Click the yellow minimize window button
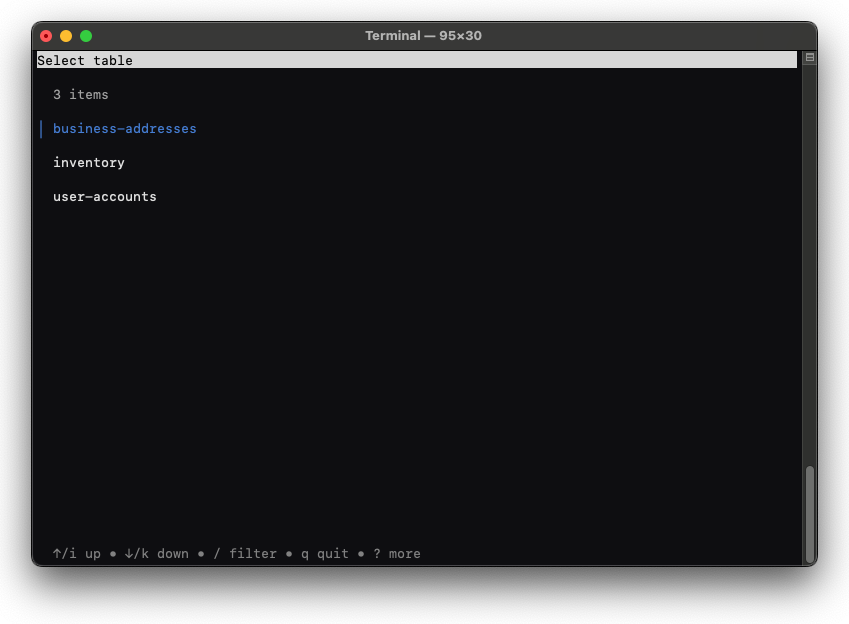The height and width of the screenshot is (624, 849). pos(66,36)
